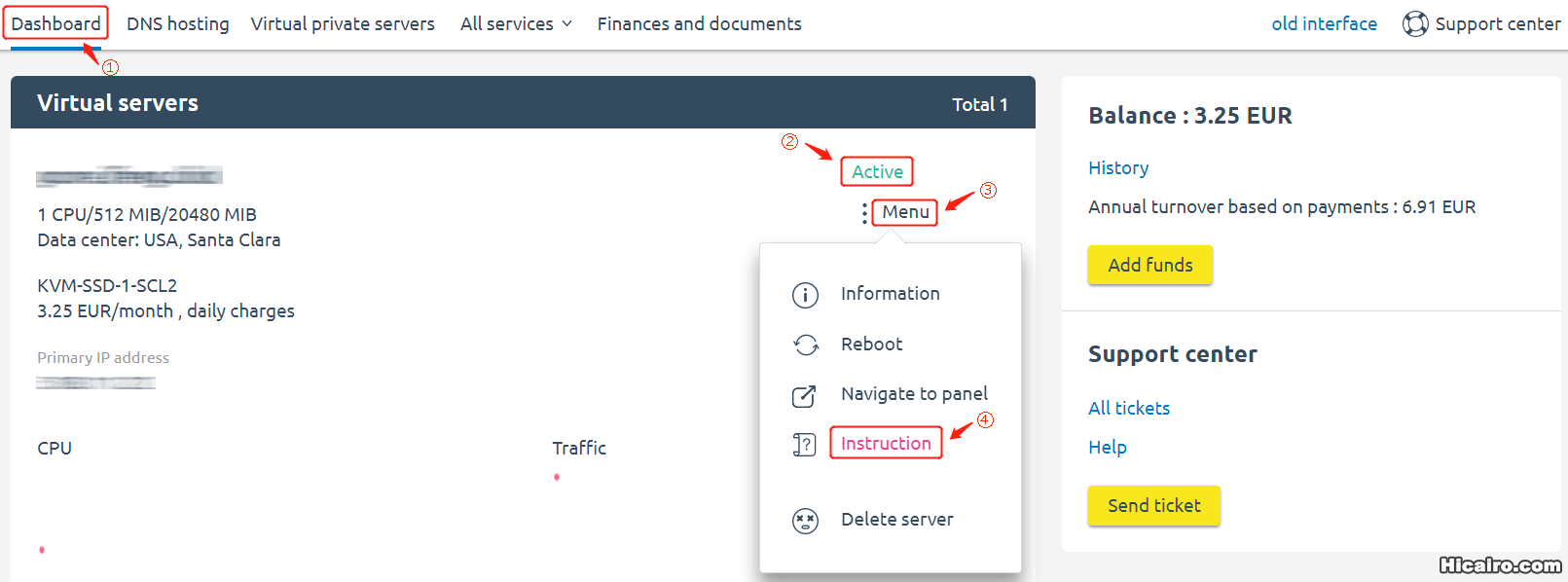Click the three-dot icon beside Menu

864,213
